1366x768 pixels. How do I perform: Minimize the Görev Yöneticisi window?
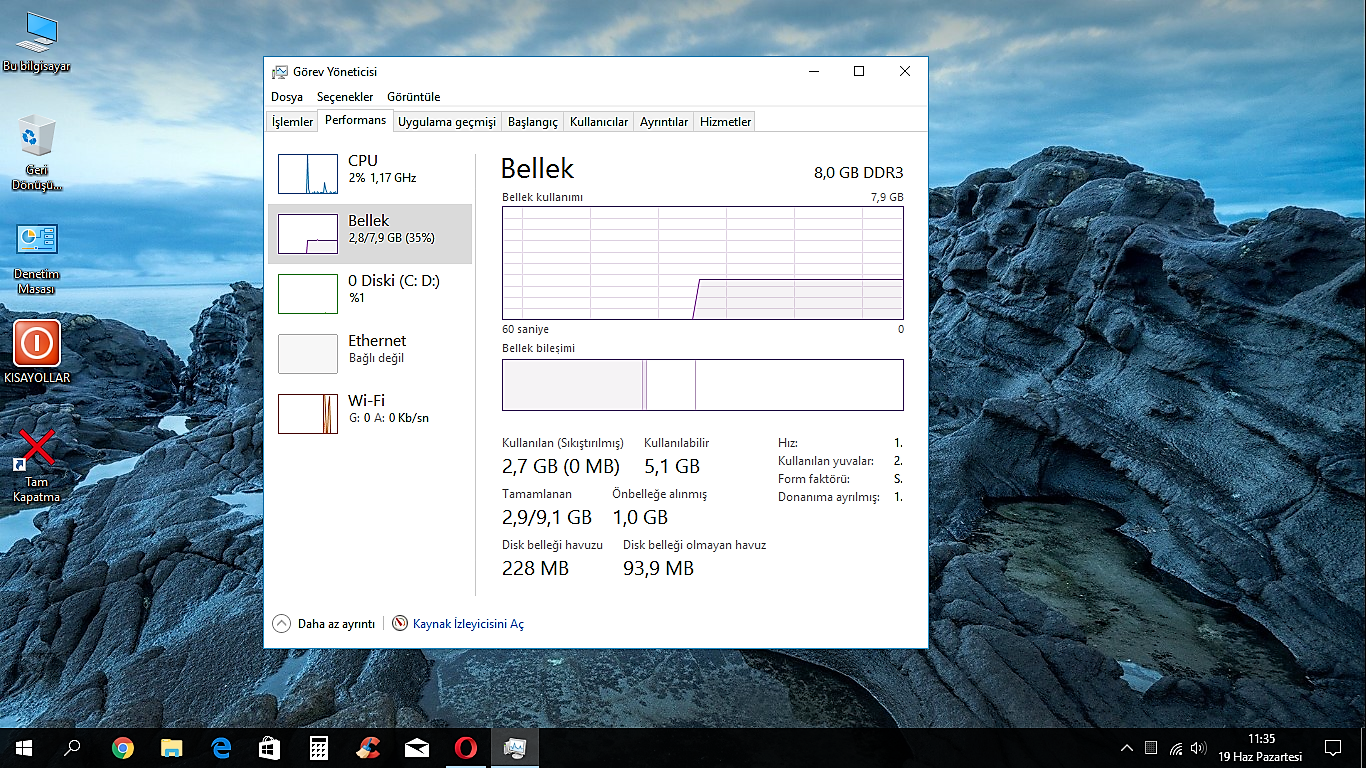pyautogui.click(x=812, y=71)
